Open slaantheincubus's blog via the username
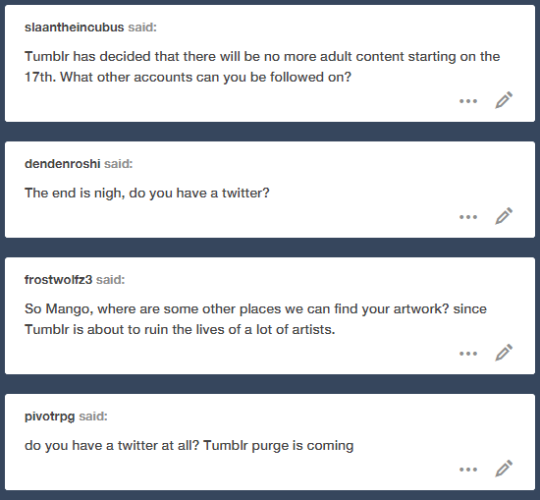The height and width of the screenshot is (500, 540). tap(74, 27)
